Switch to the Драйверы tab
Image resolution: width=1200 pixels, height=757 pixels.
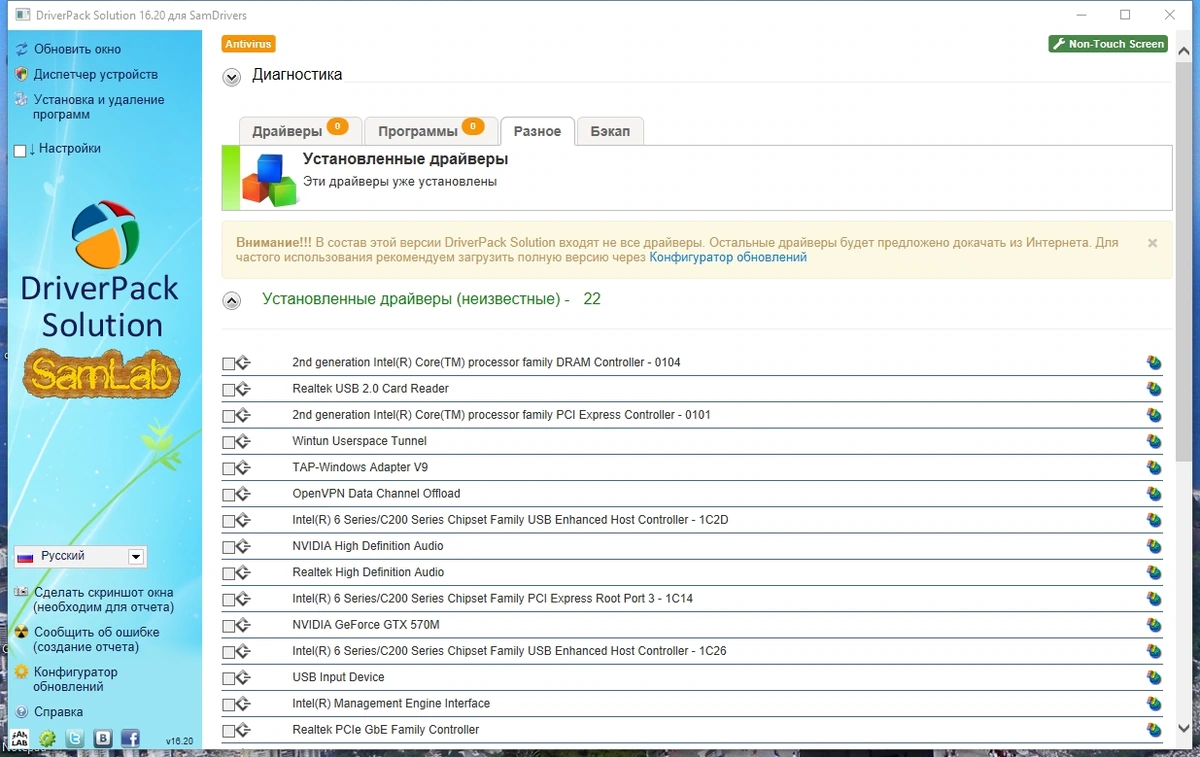coord(299,131)
